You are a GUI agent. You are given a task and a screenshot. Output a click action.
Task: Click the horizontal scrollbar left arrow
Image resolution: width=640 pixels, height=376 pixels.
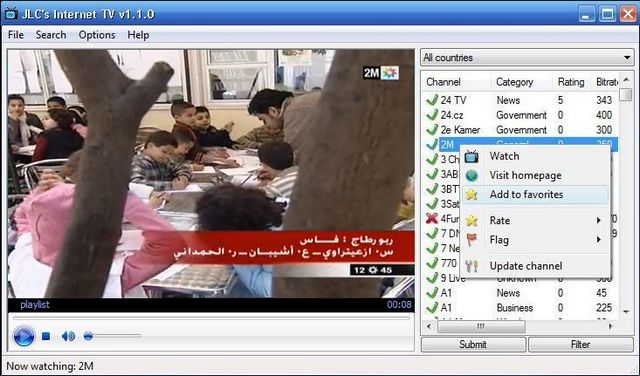pyautogui.click(x=428, y=326)
